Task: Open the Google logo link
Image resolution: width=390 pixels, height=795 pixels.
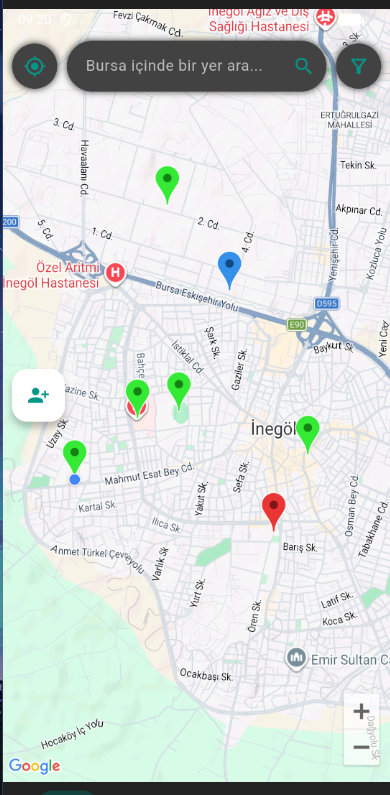Action: [34, 766]
